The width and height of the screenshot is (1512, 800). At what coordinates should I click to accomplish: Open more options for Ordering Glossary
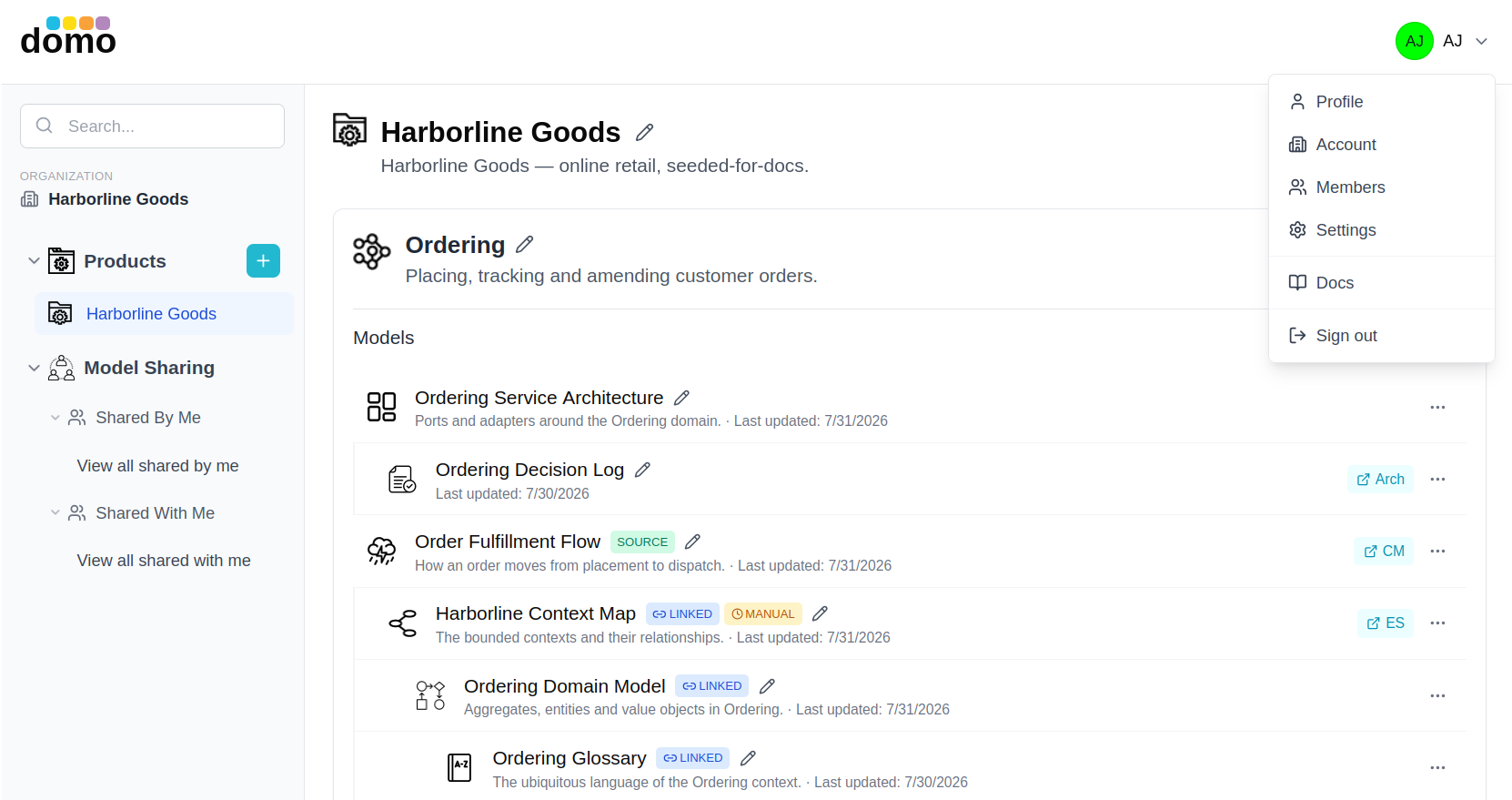point(1437,767)
